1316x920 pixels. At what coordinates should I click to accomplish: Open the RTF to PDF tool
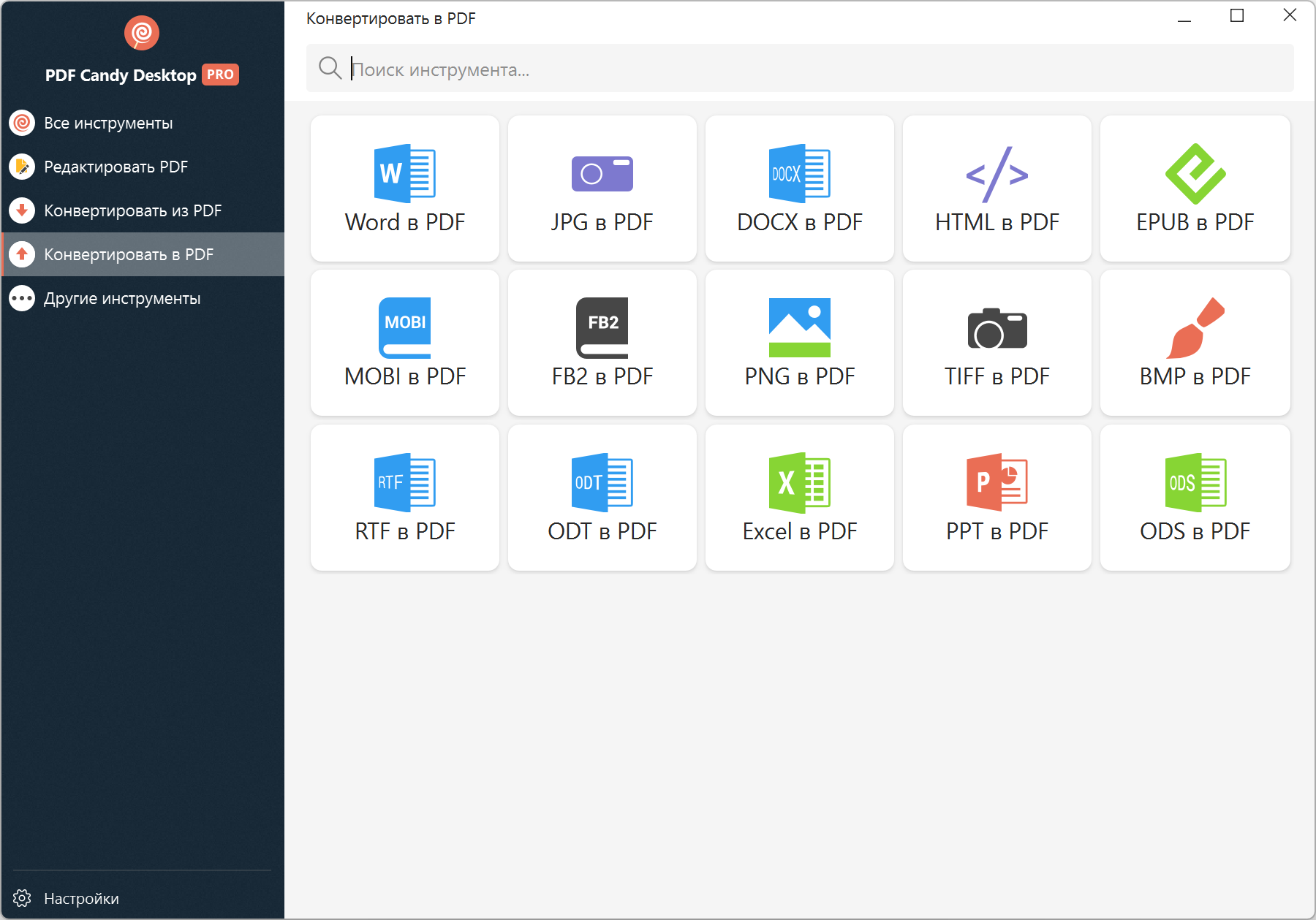(x=404, y=498)
